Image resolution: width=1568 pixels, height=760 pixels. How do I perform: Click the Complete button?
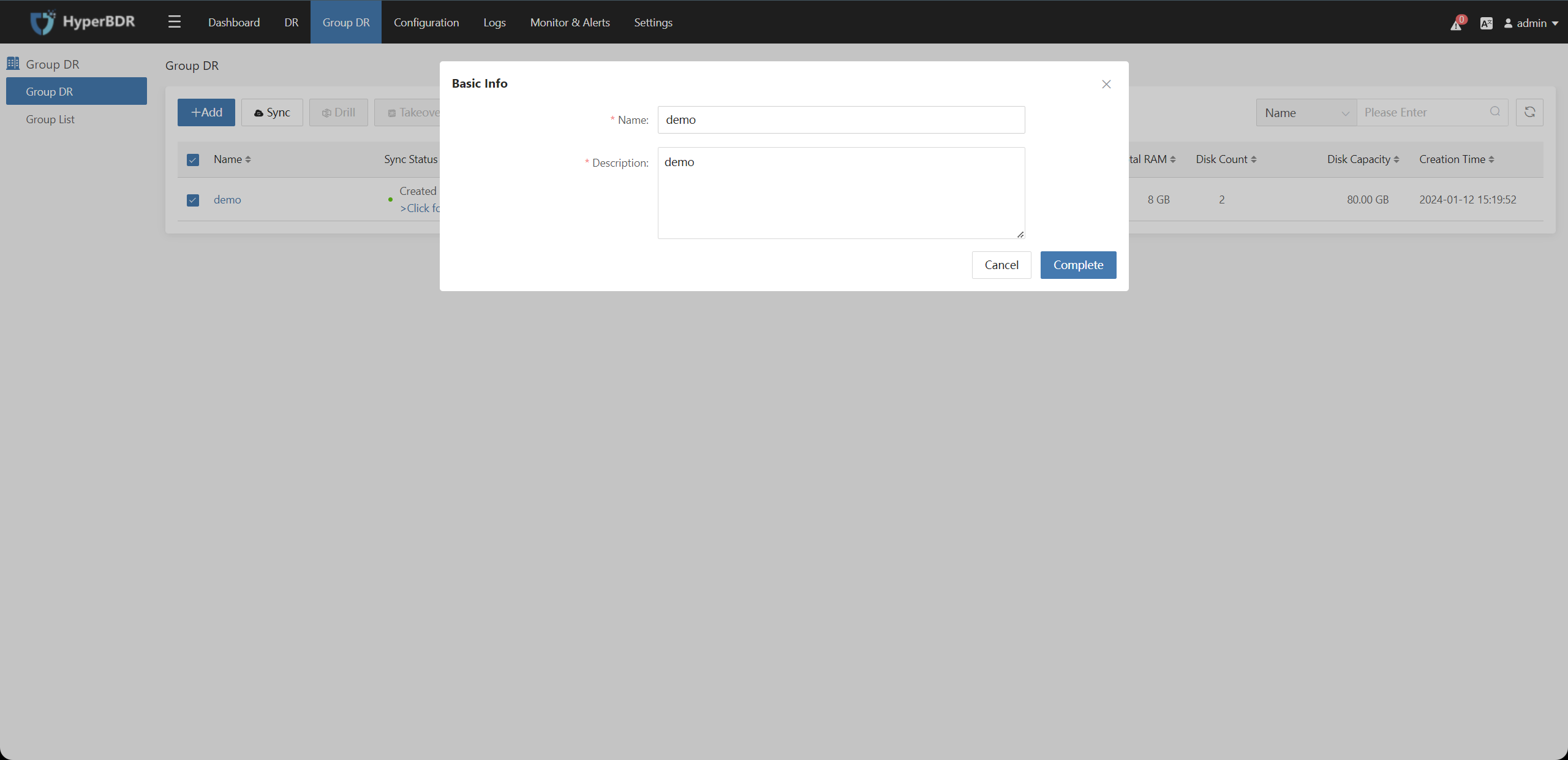click(1079, 264)
